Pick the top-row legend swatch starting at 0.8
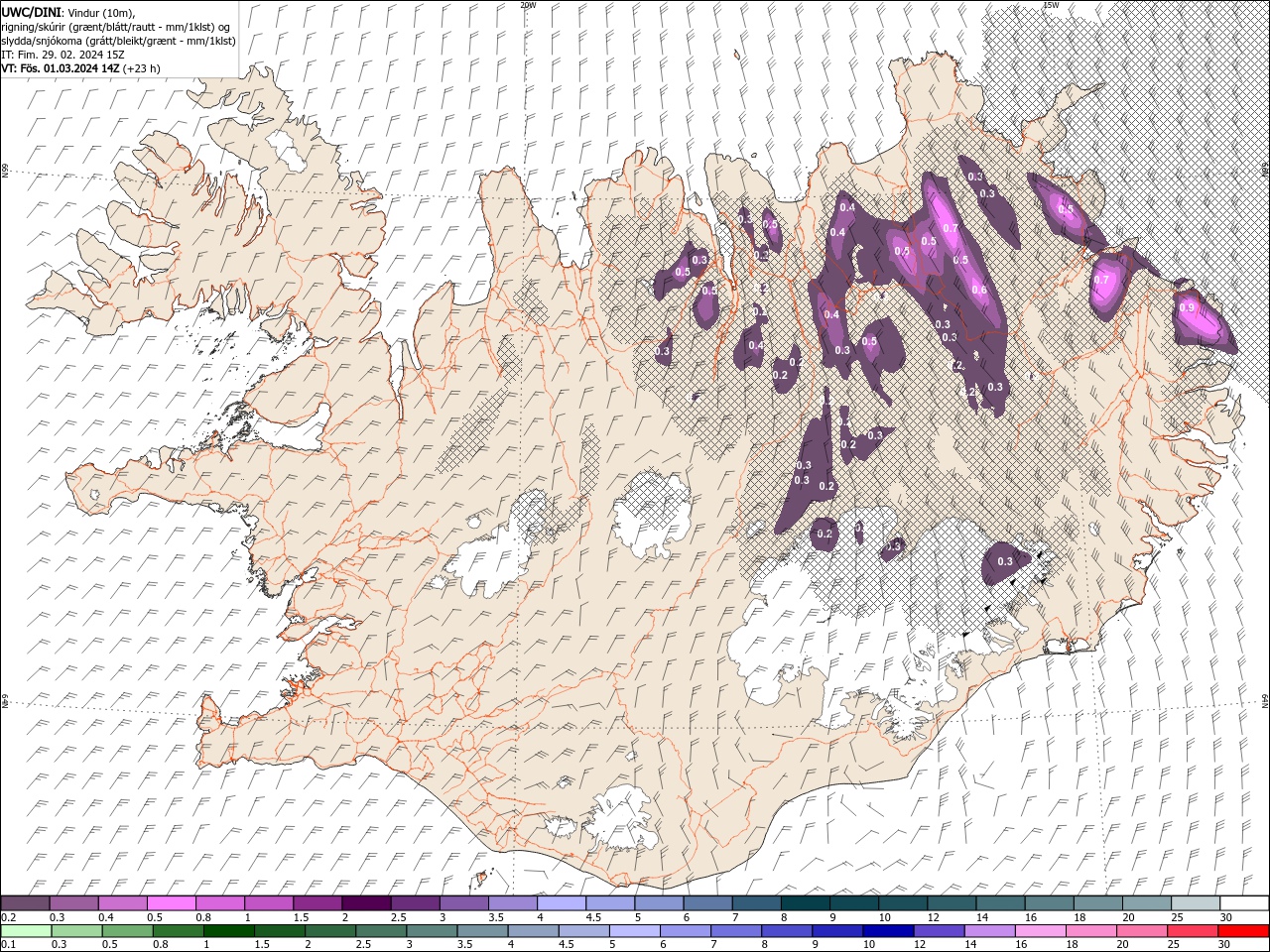Image resolution: width=1270 pixels, height=952 pixels. point(219,903)
